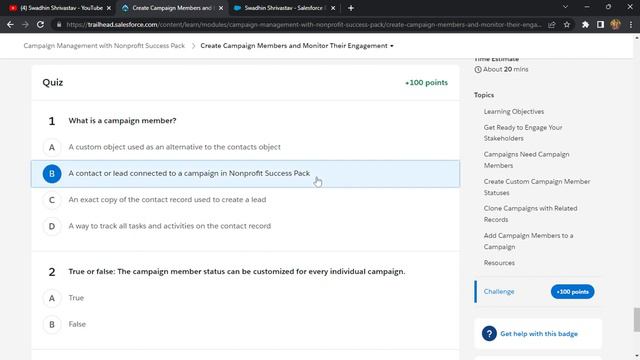Open Clone Campaigns with Related Records topic

click(530, 213)
